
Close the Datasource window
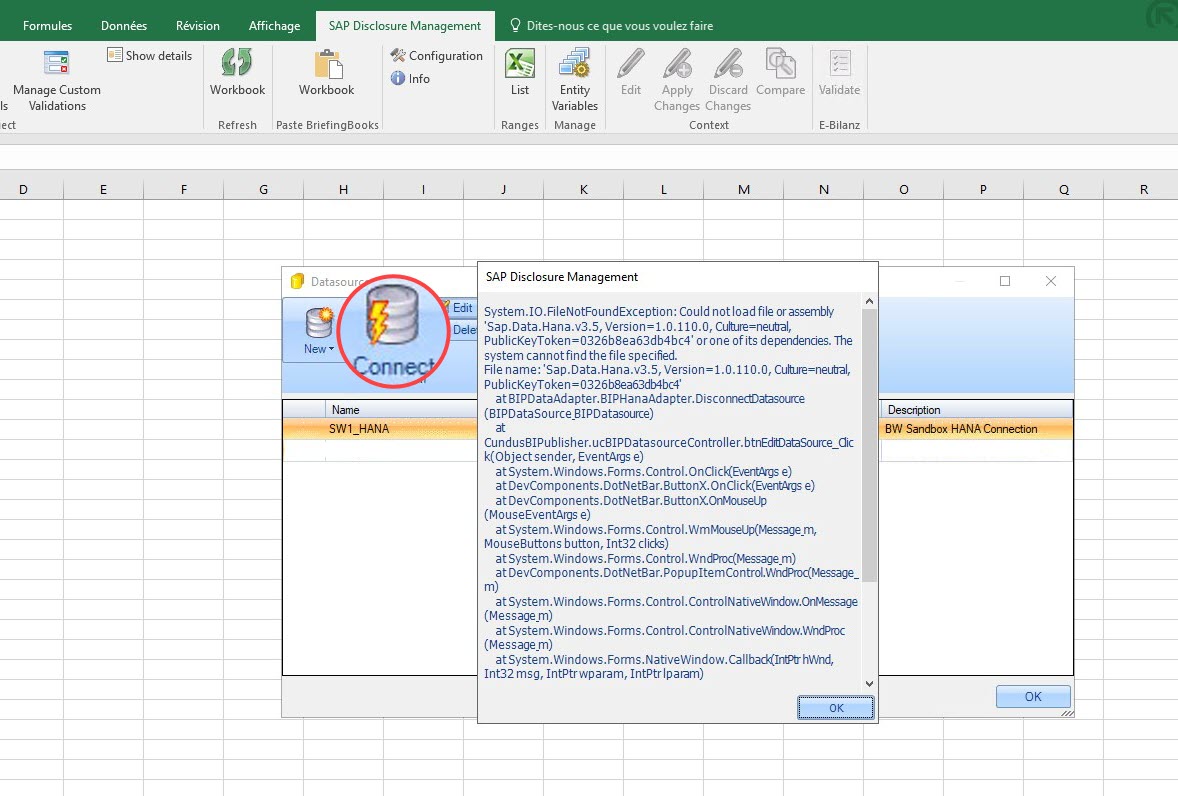[x=1050, y=281]
